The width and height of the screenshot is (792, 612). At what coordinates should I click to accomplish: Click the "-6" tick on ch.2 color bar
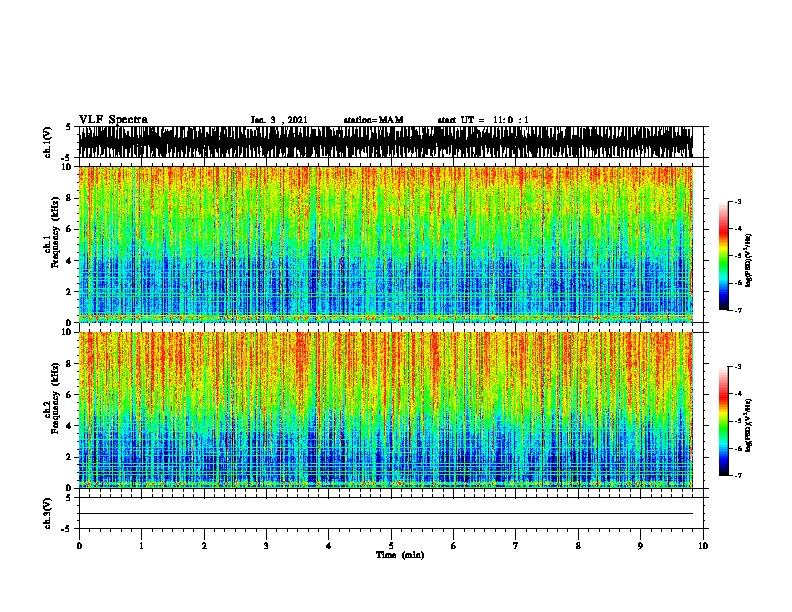point(737,448)
